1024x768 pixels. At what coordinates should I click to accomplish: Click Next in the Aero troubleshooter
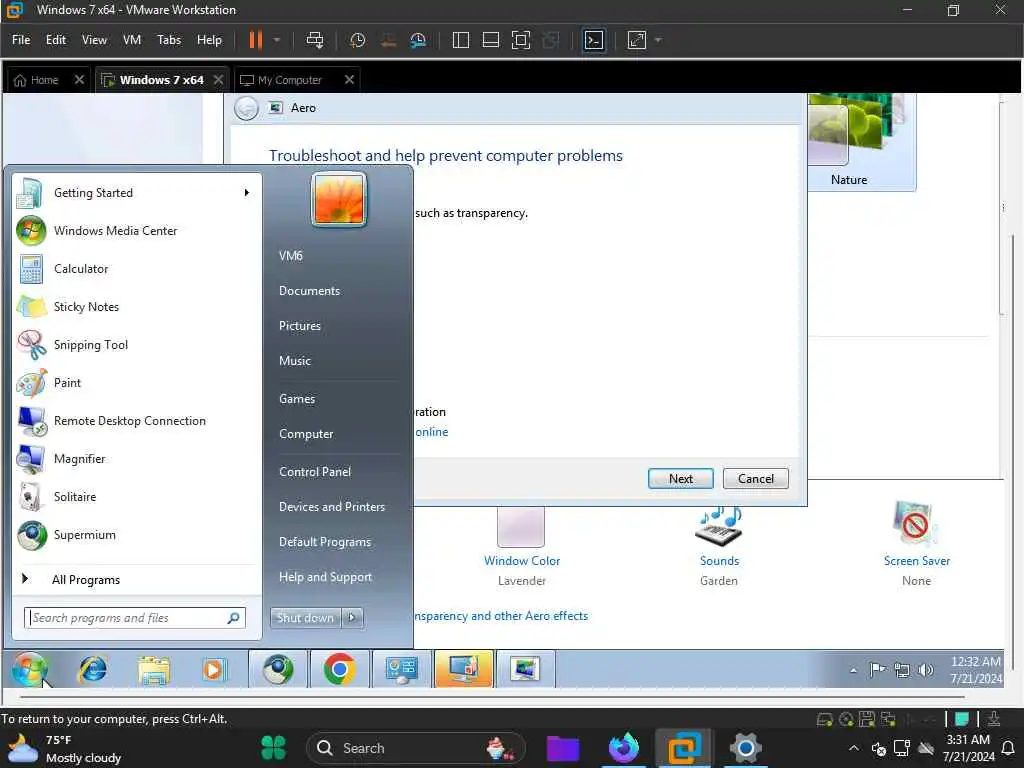pyautogui.click(x=680, y=479)
